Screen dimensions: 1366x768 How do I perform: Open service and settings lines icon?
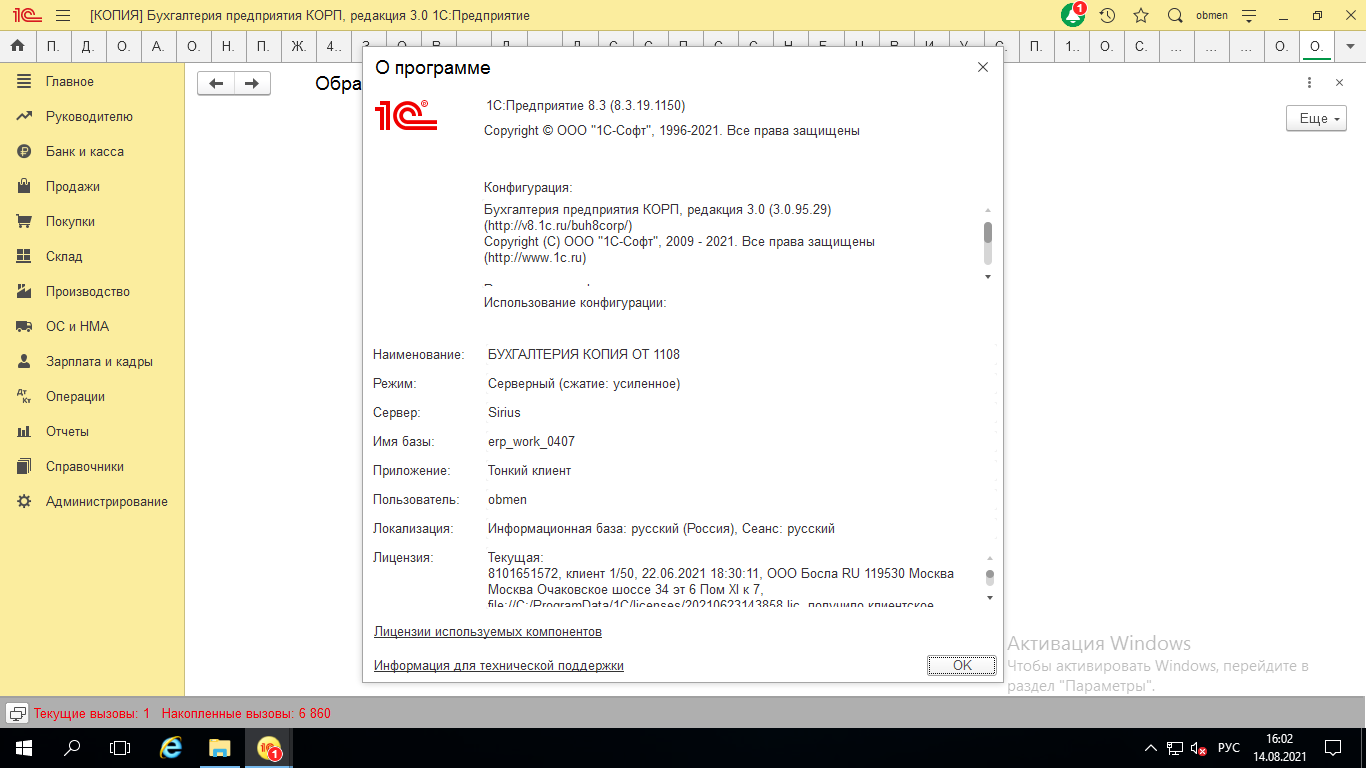click(1249, 16)
